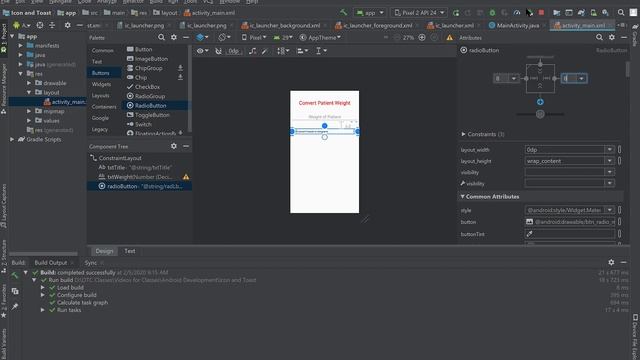Expand the manifests folder
This screenshot has height=360, width=640.
(20, 45)
